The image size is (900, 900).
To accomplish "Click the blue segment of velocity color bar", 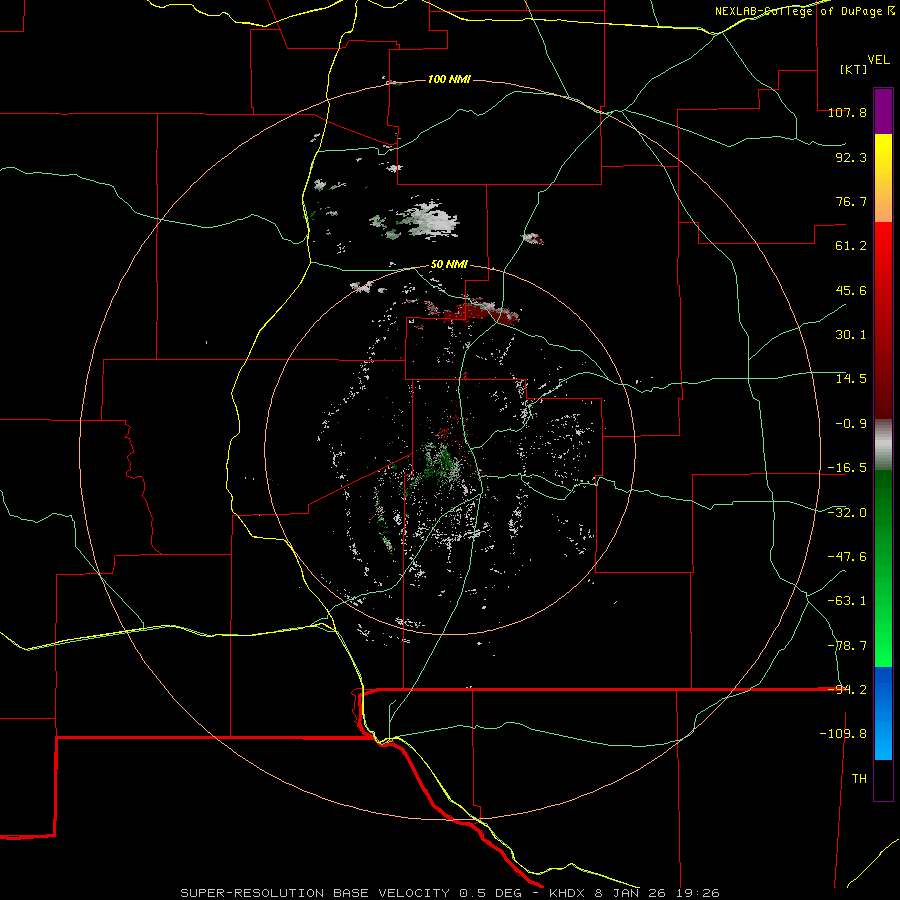I will coord(883,713).
